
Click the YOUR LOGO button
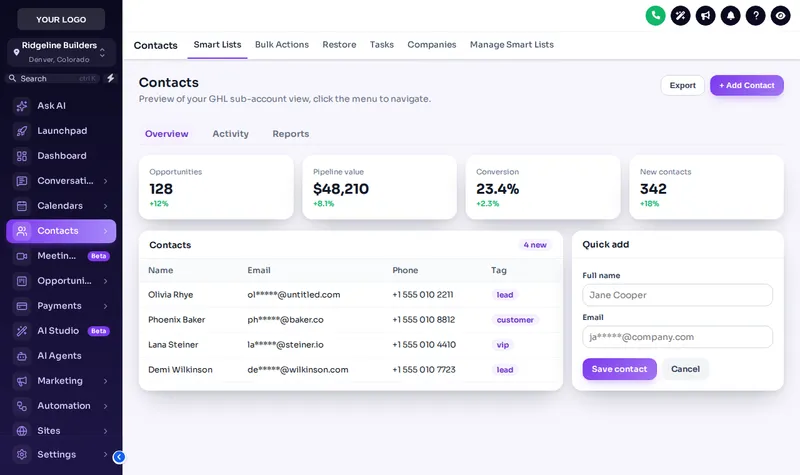coord(61,19)
